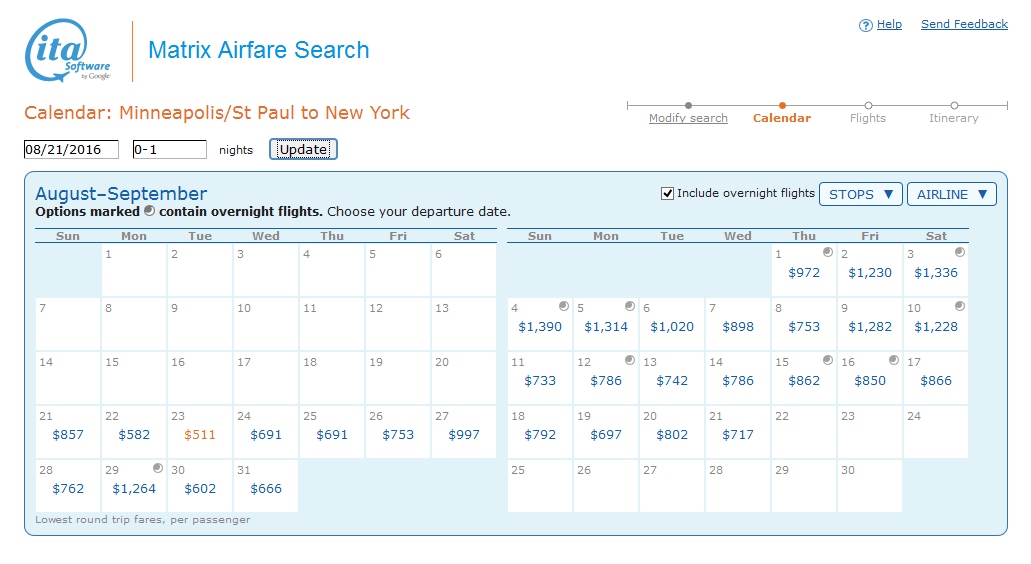The height and width of the screenshot is (564, 1031).
Task: Click the nights range input field
Action: (x=169, y=150)
